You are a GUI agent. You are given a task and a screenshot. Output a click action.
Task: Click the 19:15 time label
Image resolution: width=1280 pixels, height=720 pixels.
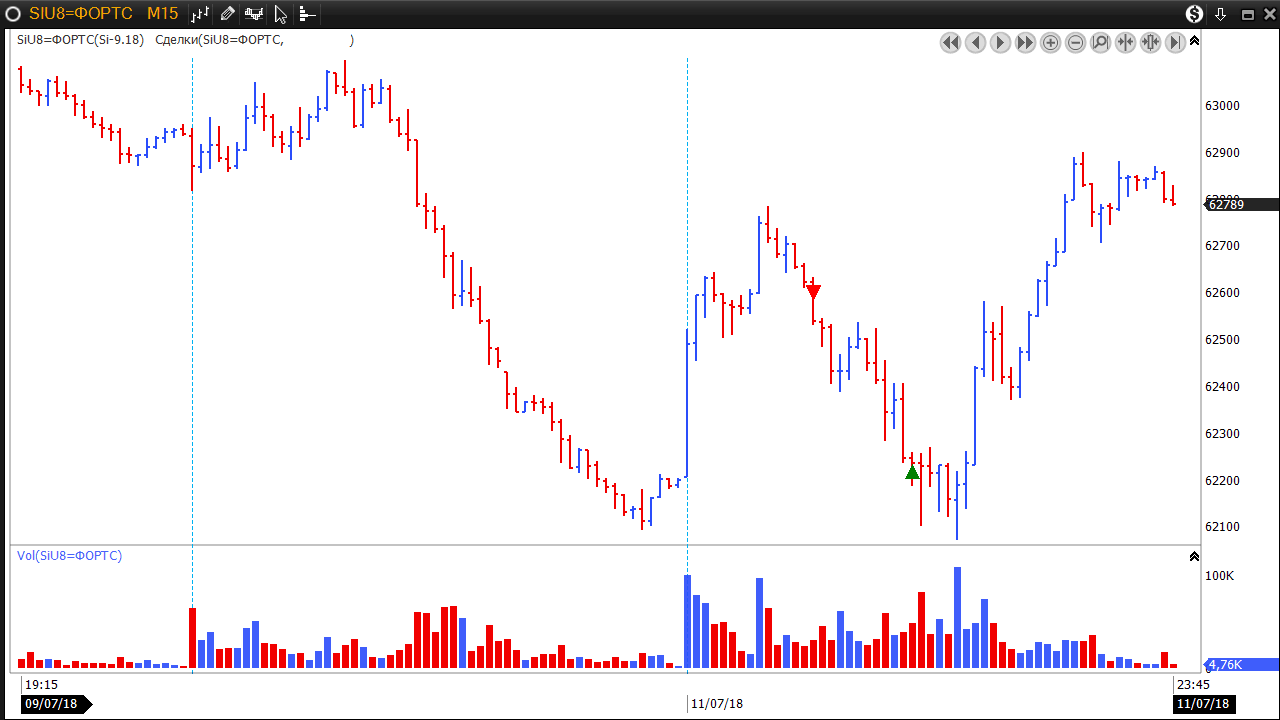41,685
